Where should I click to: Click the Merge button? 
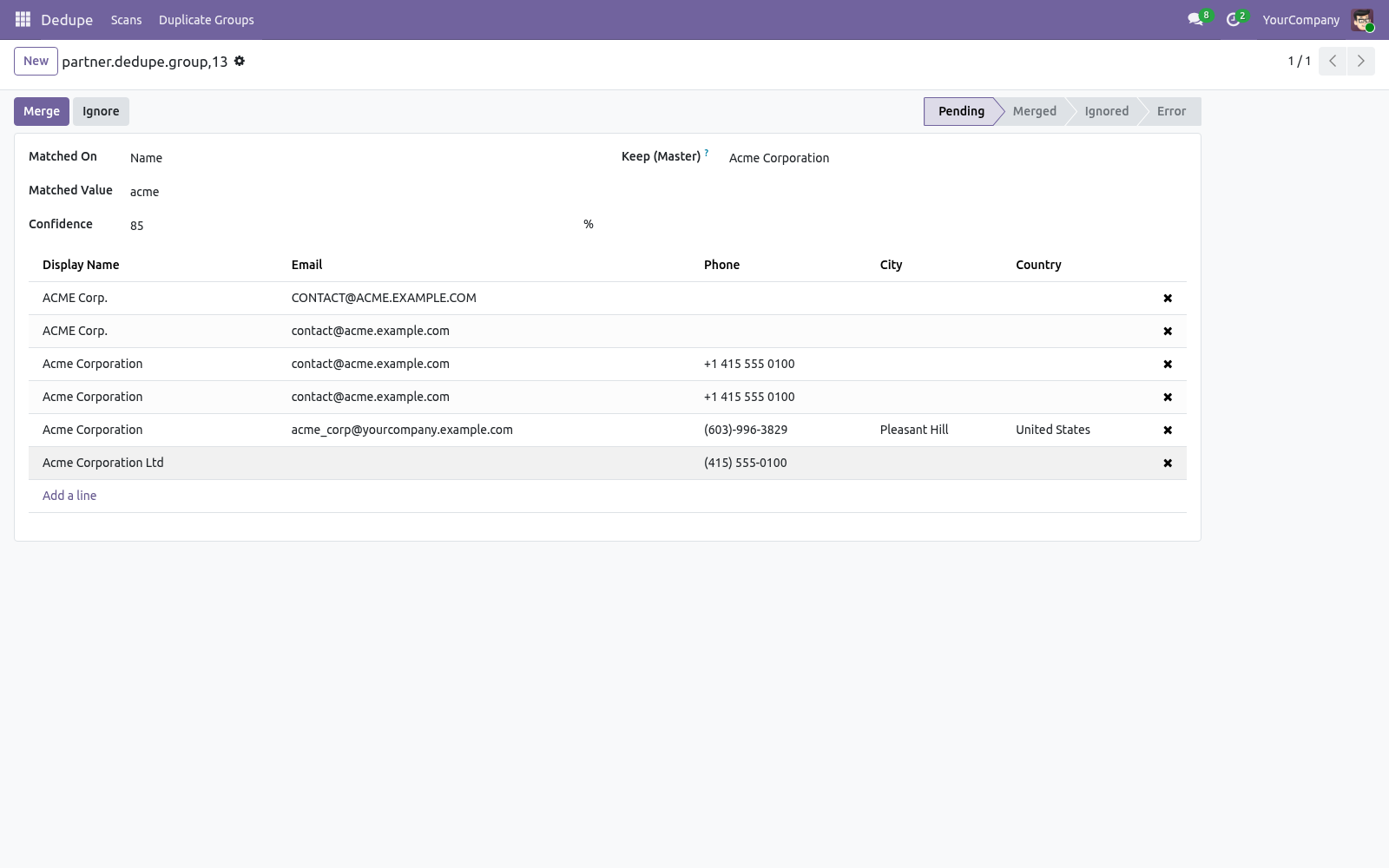[x=42, y=111]
